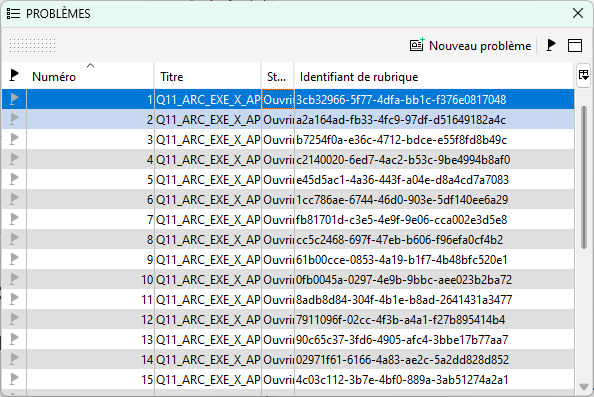
Task: Select identifier 90c65c37-3fd6-4905-afc4-3bbe17b77aa7
Action: click(402, 340)
